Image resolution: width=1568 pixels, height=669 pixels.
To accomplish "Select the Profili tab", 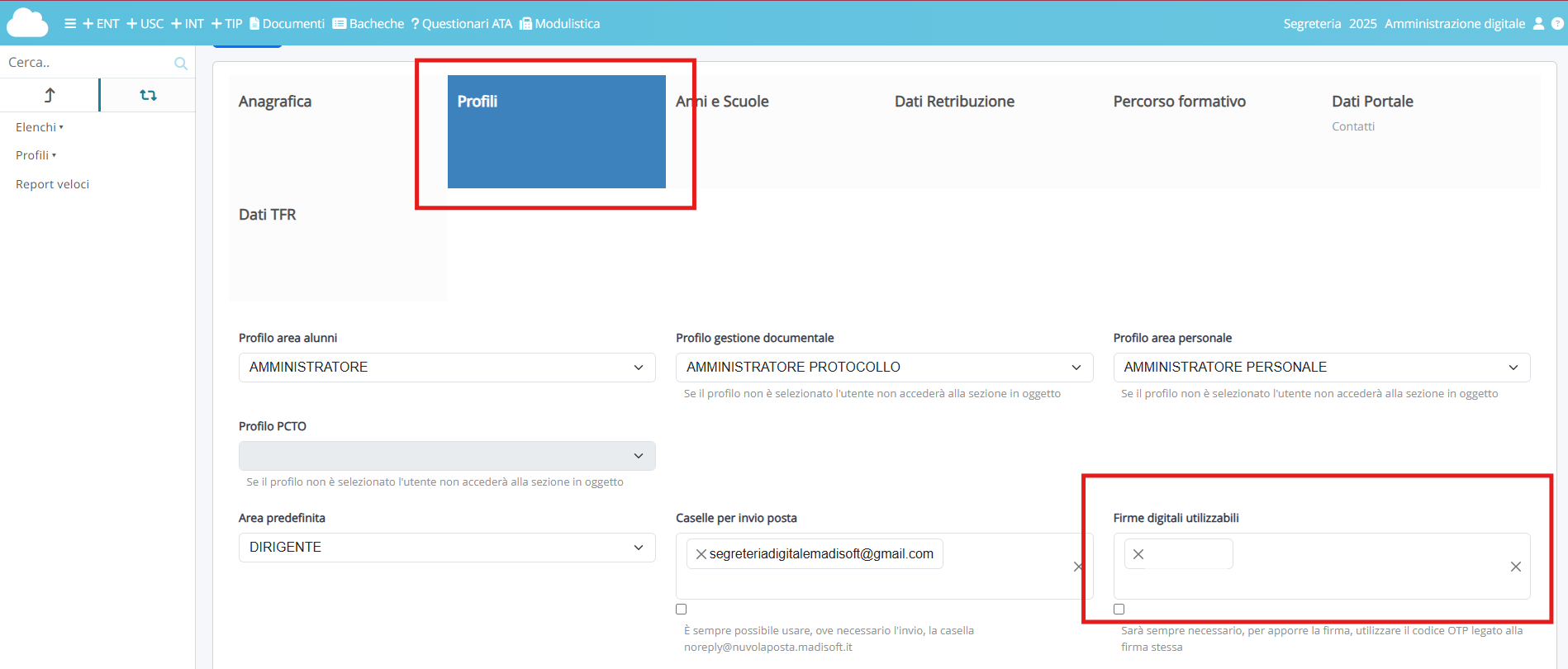I will 557,131.
